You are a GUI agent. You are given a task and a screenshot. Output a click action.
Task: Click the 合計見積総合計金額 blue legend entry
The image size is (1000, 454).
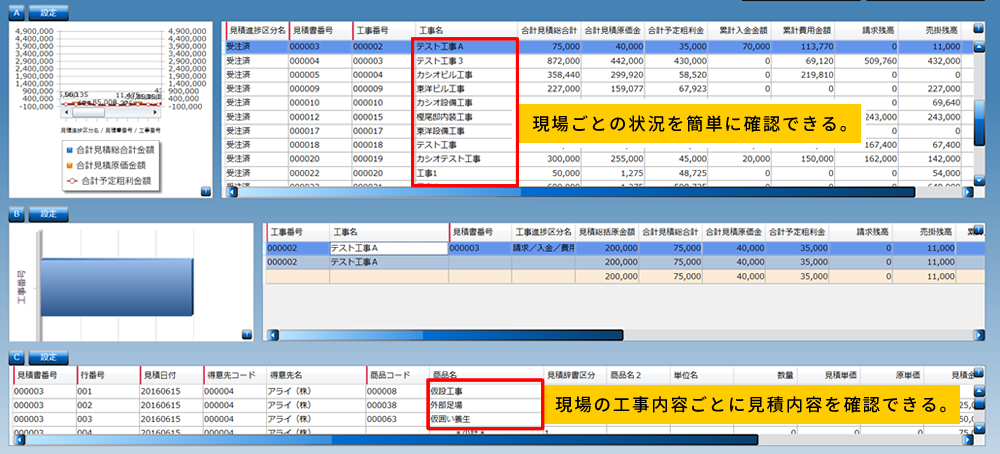click(x=114, y=150)
